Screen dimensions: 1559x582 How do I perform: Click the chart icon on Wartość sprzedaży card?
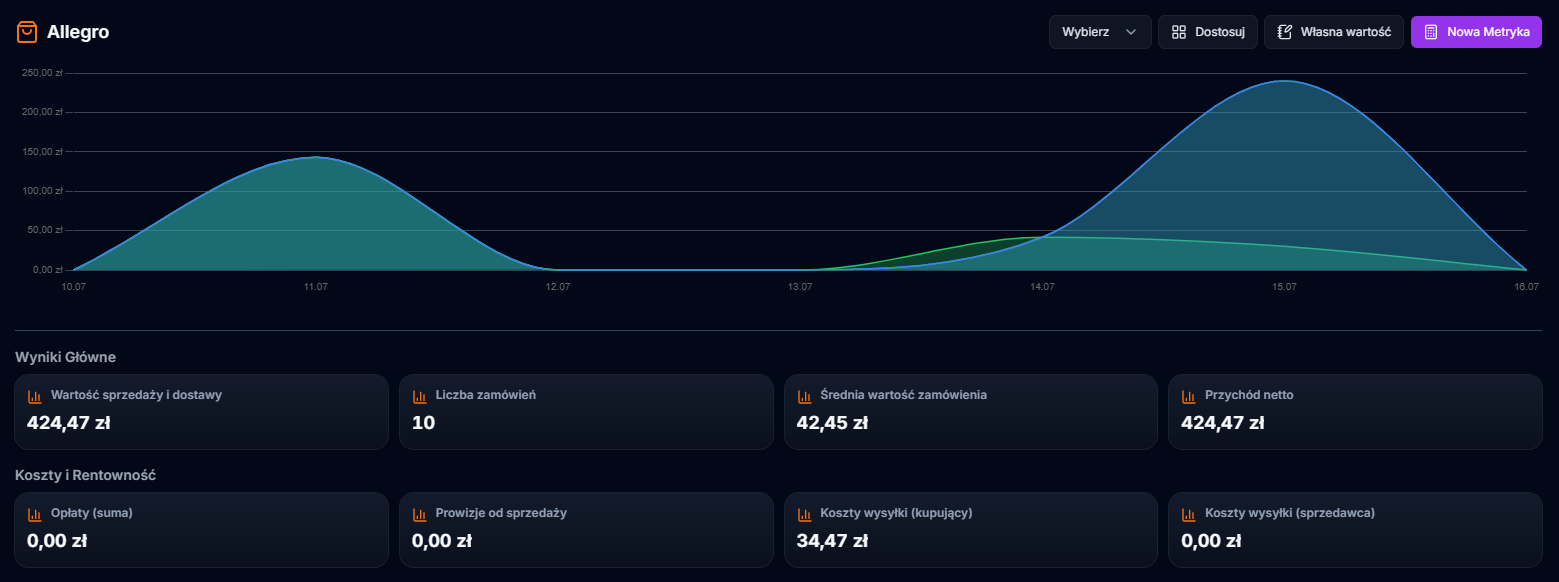click(35, 394)
